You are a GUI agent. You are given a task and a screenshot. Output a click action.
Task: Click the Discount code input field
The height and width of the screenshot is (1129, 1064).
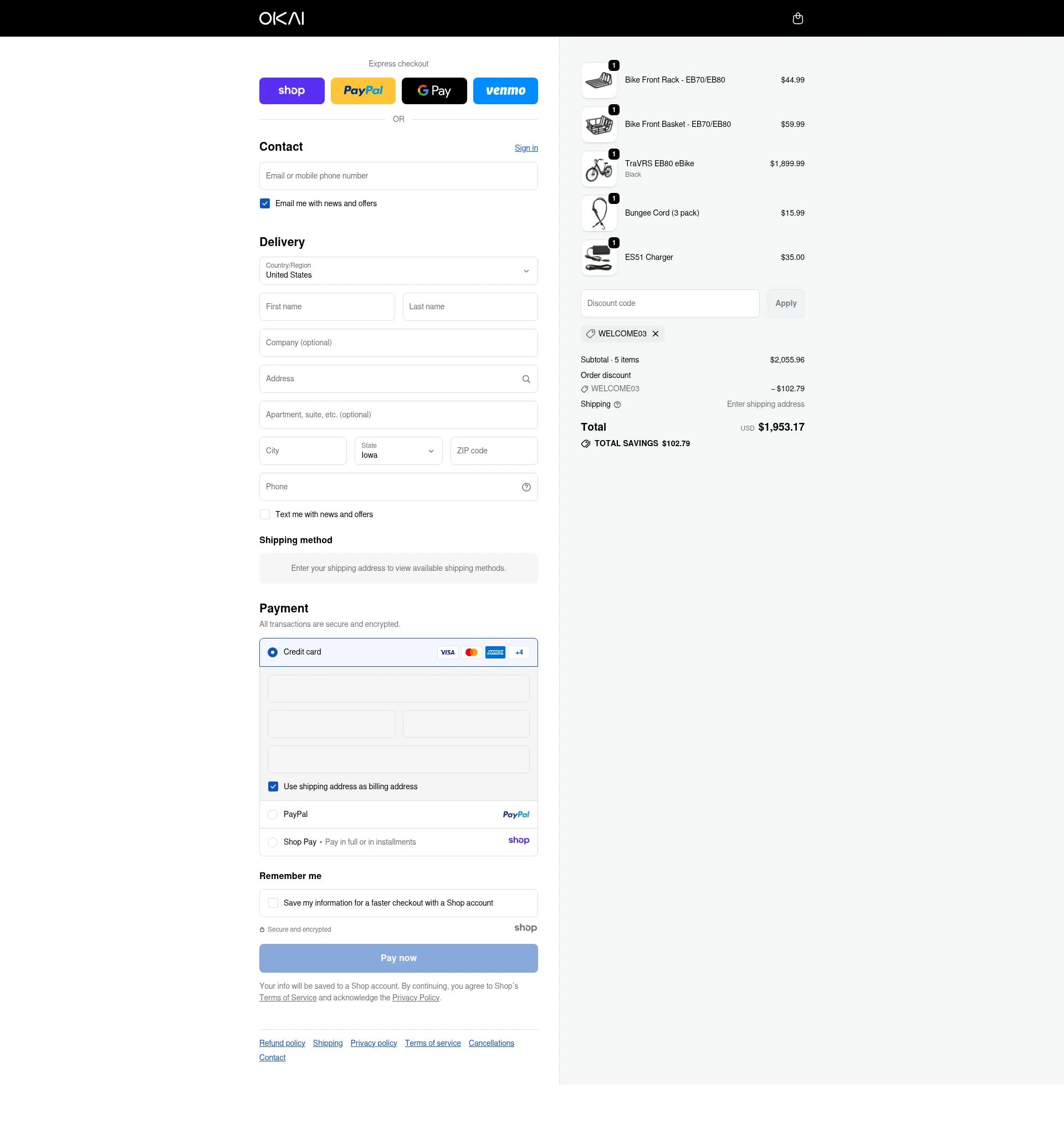click(669, 303)
